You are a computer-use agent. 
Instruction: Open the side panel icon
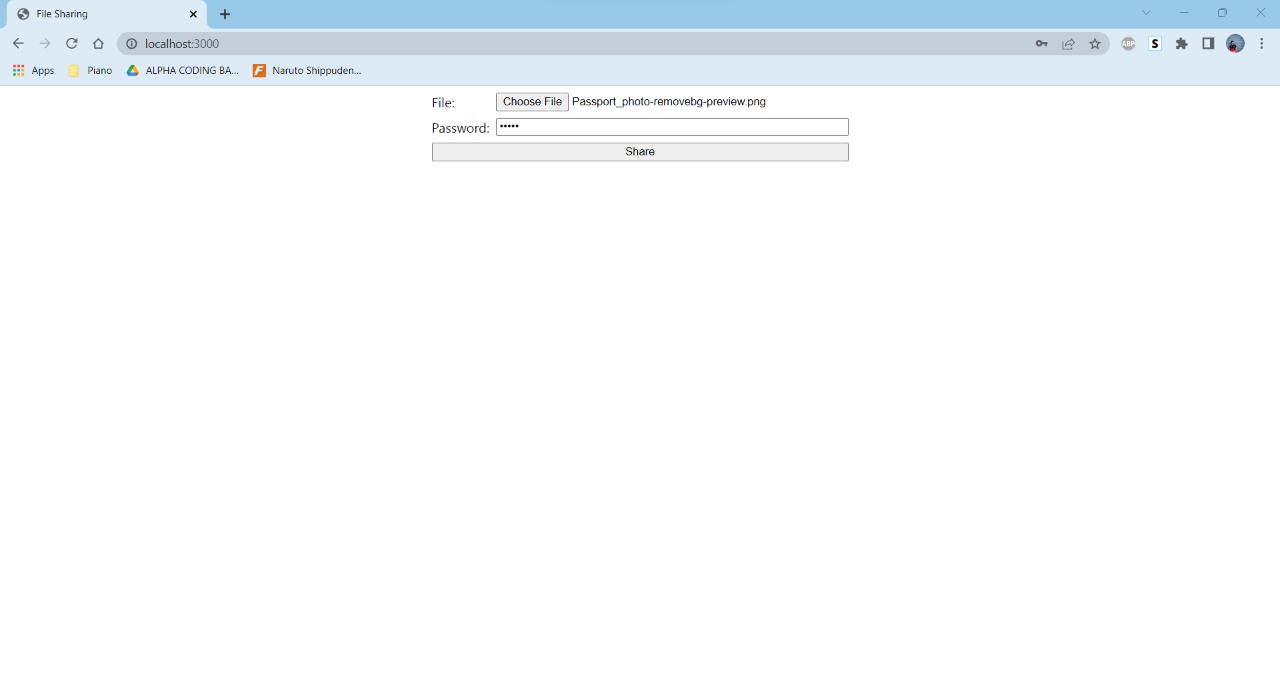pyautogui.click(x=1208, y=43)
